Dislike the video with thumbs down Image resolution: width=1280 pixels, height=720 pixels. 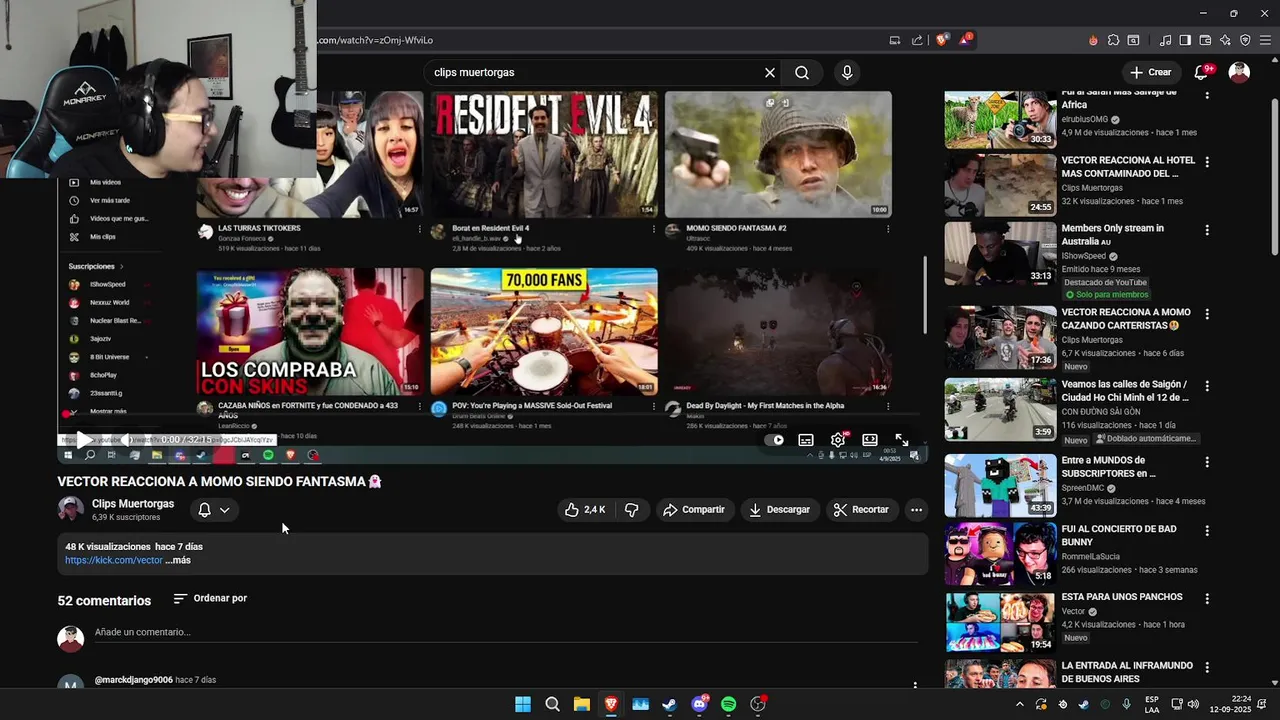pyautogui.click(x=632, y=510)
